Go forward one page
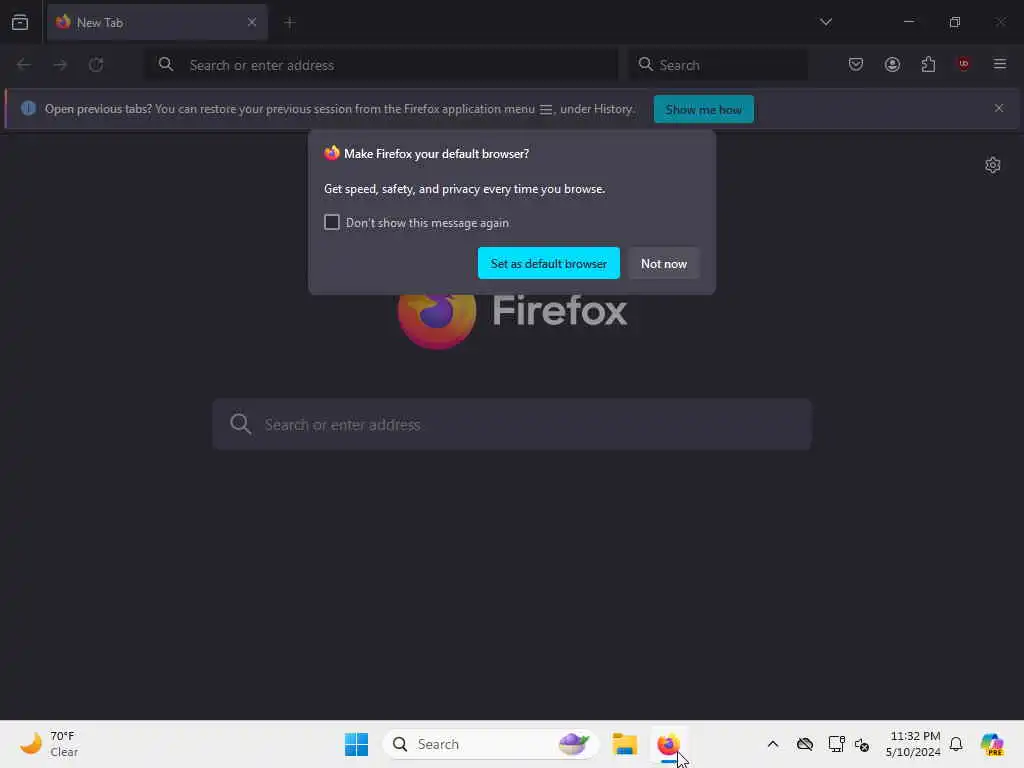This screenshot has height=768, width=1024. tap(60, 65)
